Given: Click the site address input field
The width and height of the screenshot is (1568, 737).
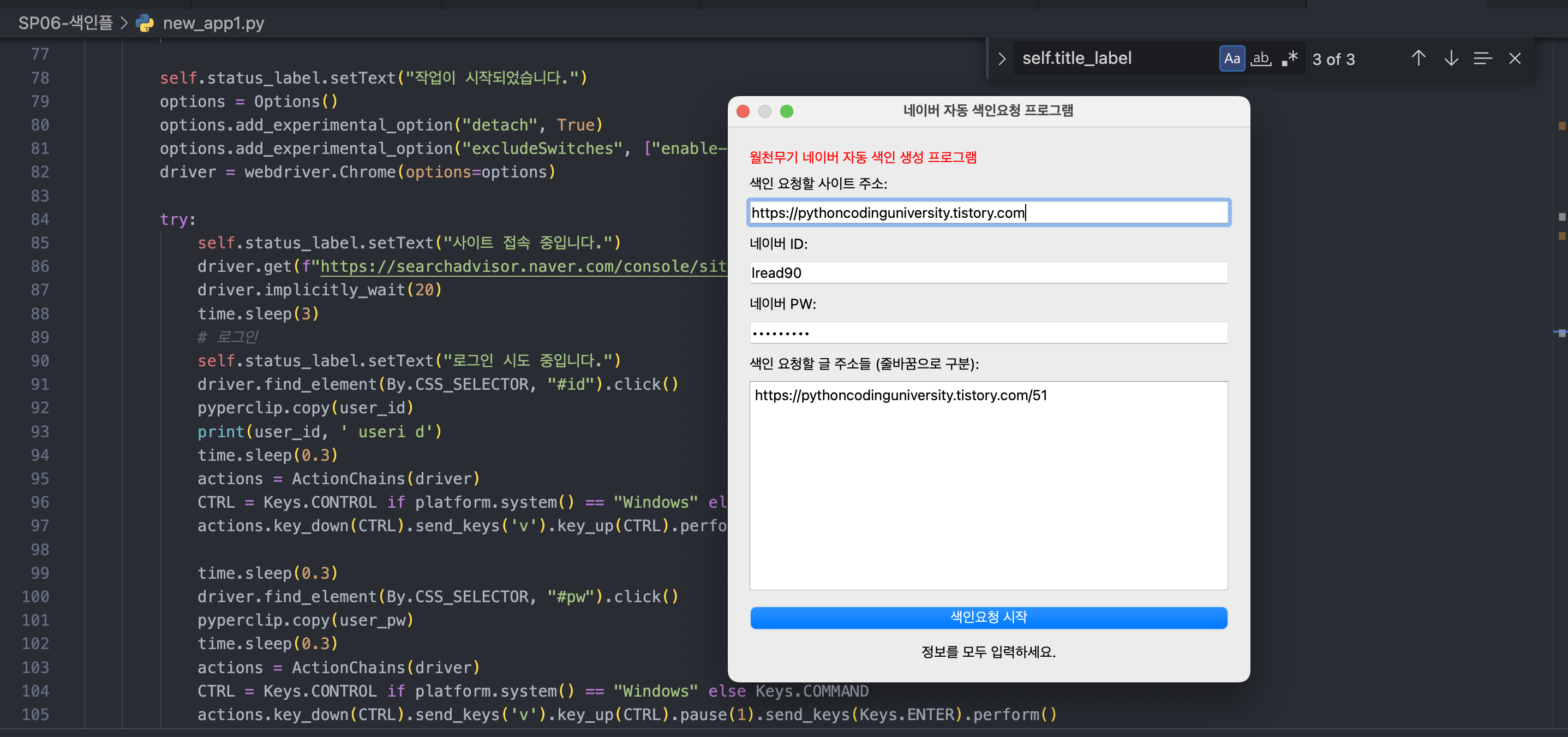Looking at the screenshot, I should click(988, 212).
